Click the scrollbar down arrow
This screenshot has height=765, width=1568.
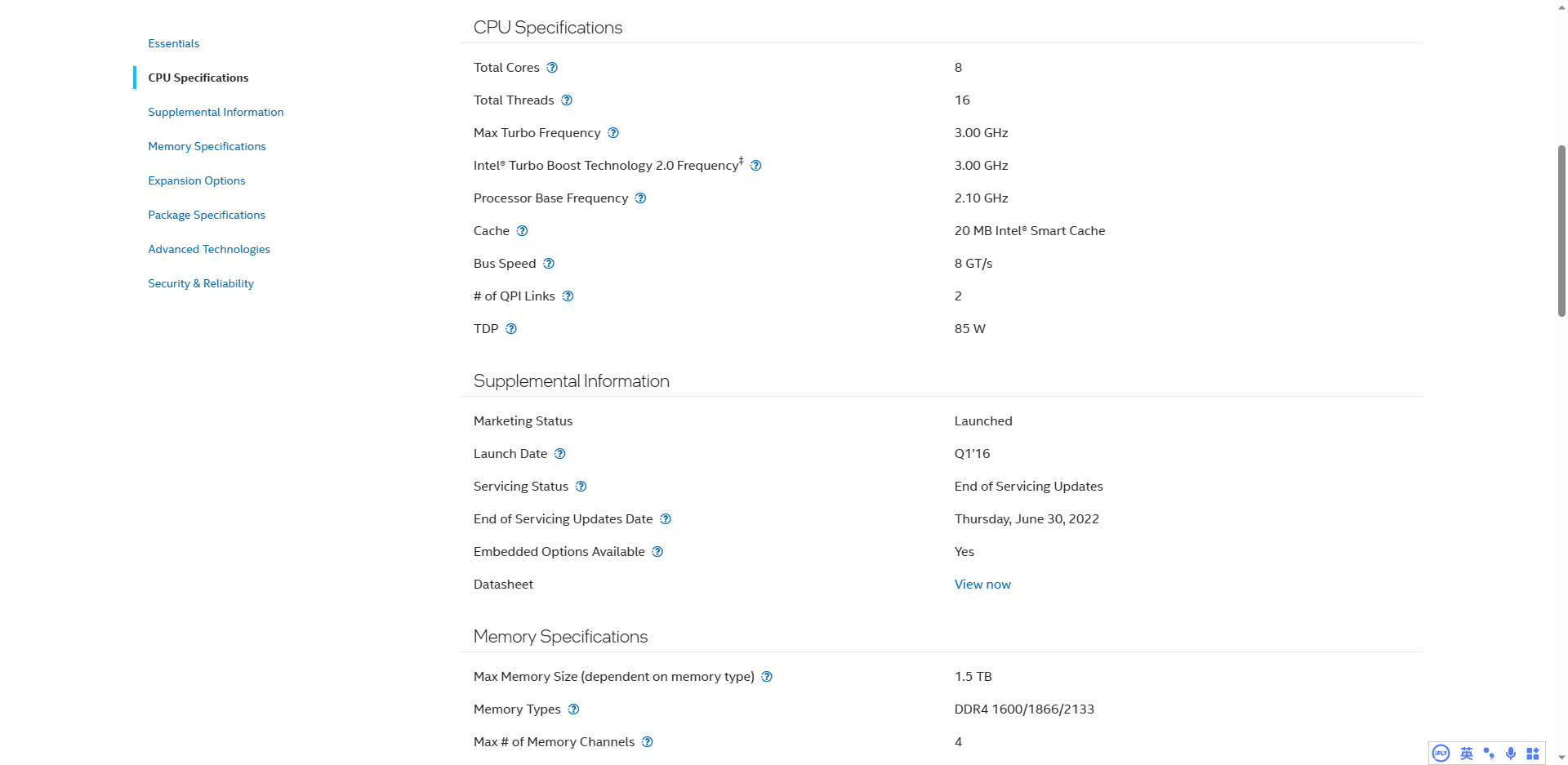(x=1561, y=758)
